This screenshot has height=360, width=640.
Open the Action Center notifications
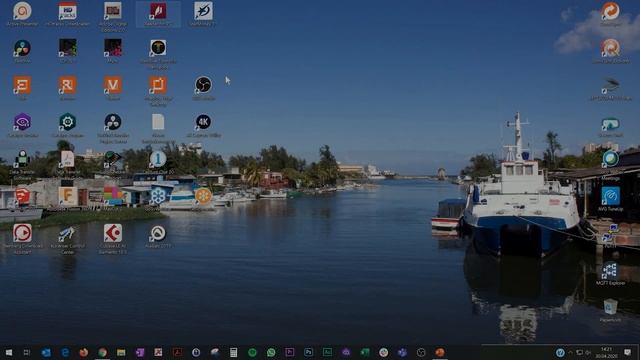[628, 352]
